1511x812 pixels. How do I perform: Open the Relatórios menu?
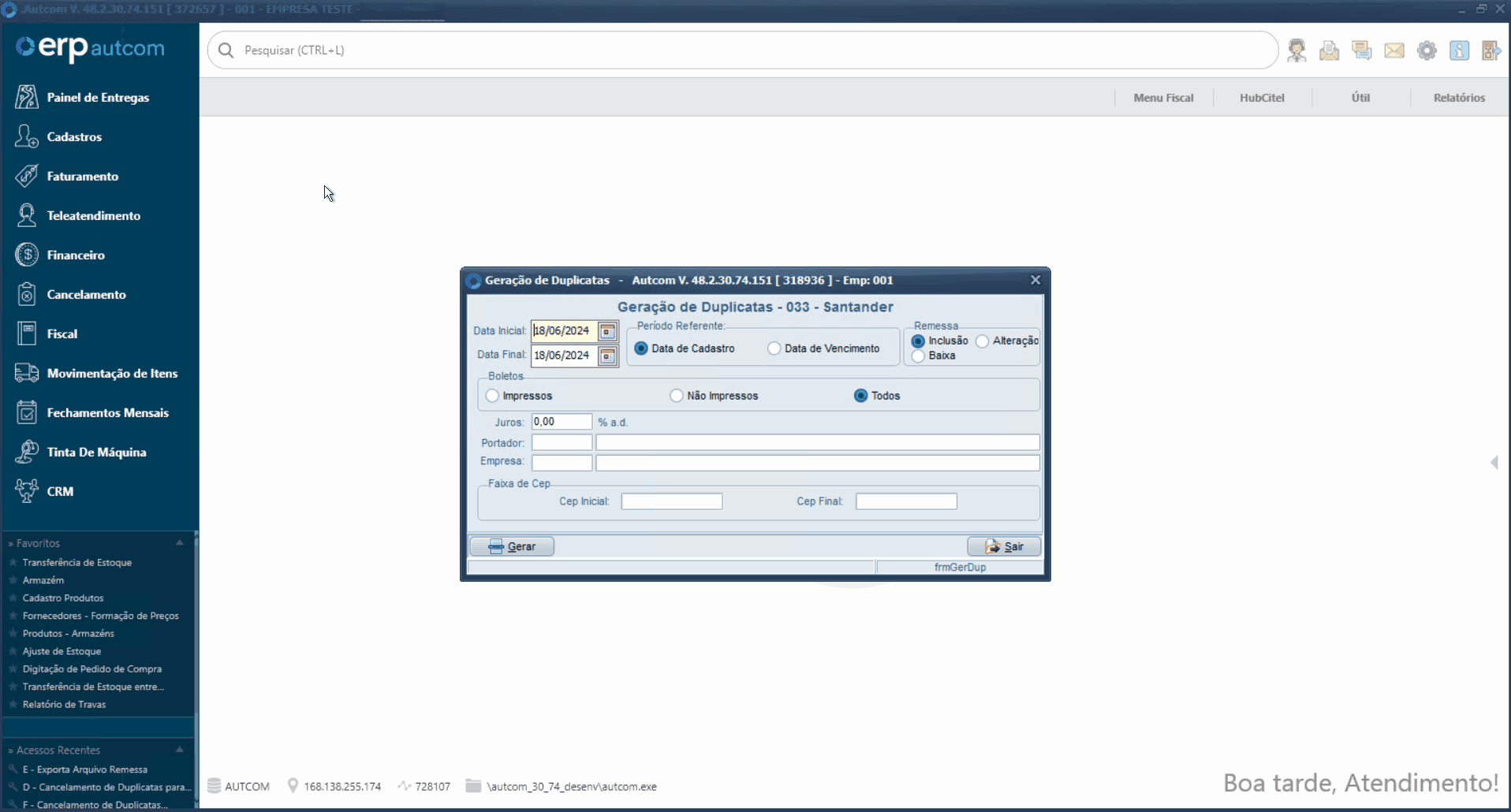[1459, 98]
